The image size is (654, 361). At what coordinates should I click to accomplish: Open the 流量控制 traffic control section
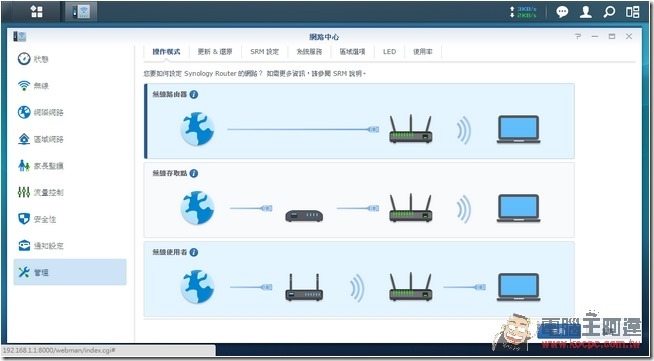pos(70,192)
